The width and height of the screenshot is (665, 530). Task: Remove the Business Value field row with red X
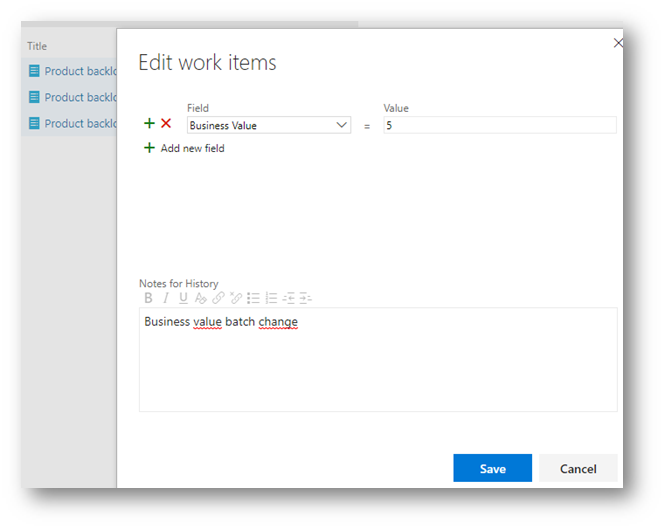(x=166, y=125)
